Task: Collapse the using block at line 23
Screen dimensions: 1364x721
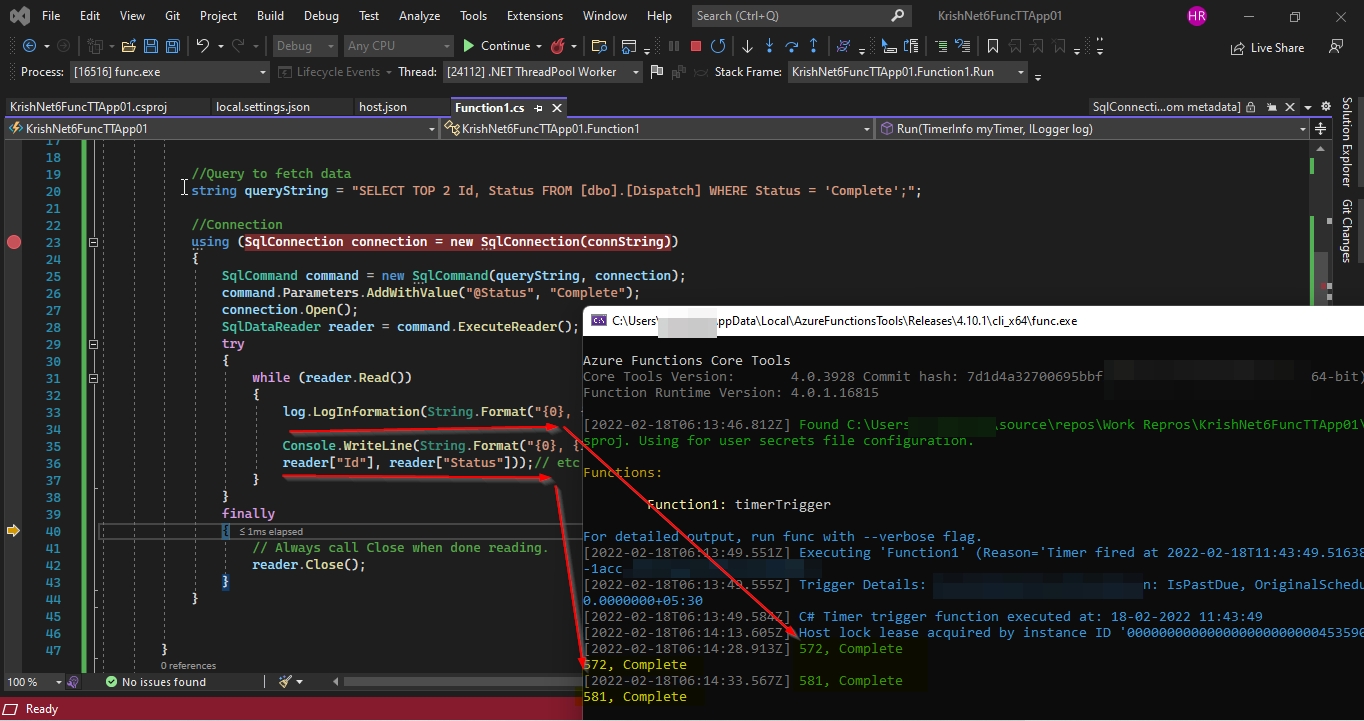Action: pyautogui.click(x=93, y=242)
